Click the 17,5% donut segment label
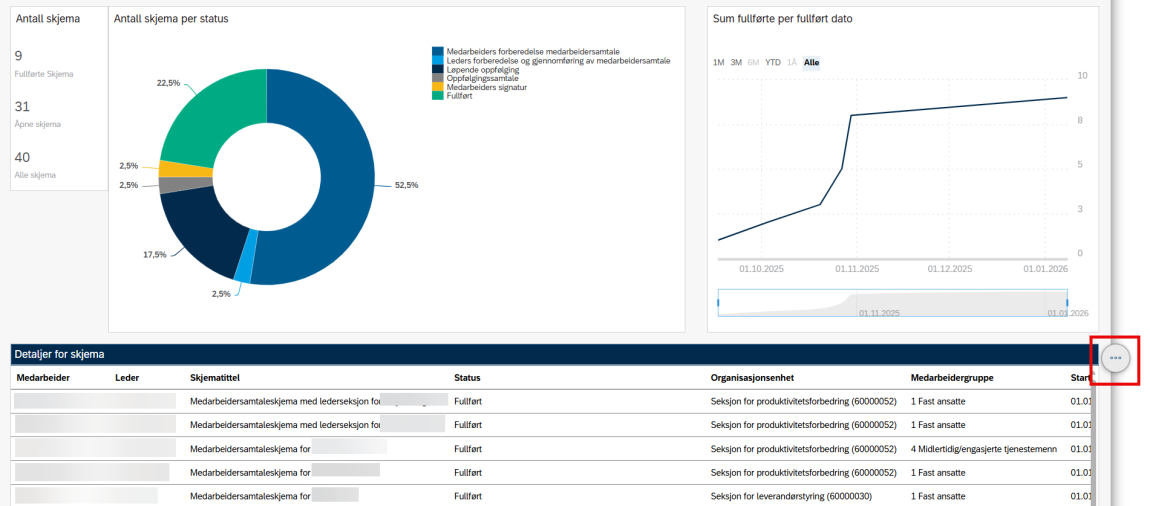This screenshot has height=506, width=1150. click(x=155, y=254)
